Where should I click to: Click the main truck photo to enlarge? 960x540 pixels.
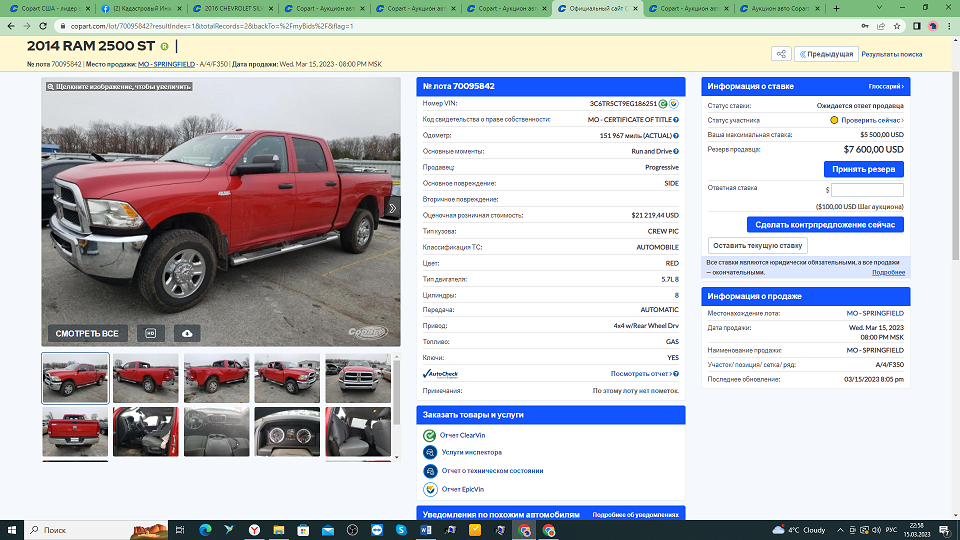(221, 212)
